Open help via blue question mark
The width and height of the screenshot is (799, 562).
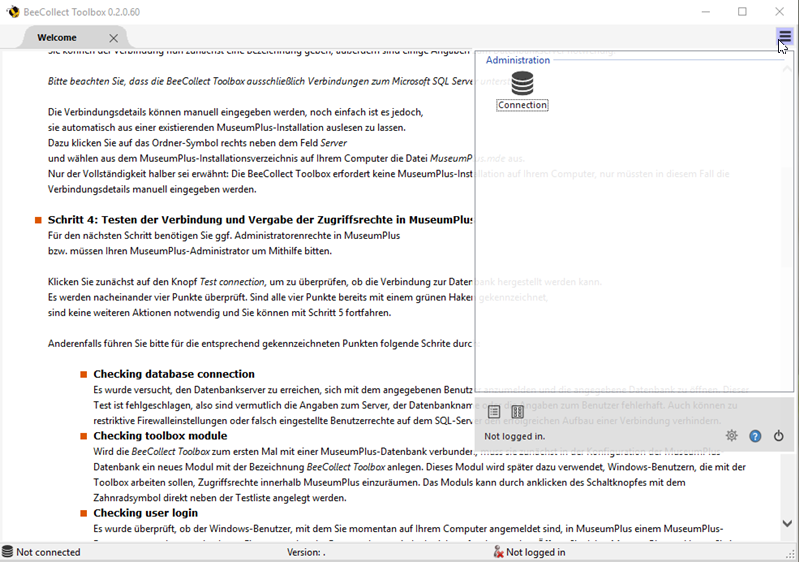click(755, 436)
